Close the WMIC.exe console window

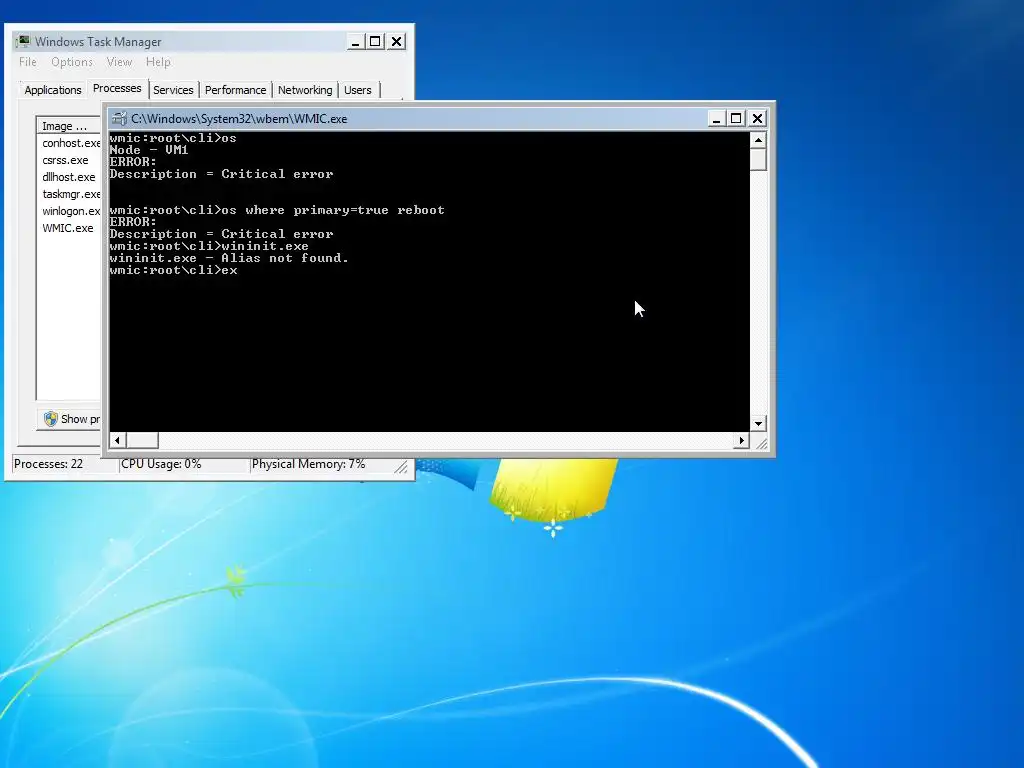tap(758, 118)
